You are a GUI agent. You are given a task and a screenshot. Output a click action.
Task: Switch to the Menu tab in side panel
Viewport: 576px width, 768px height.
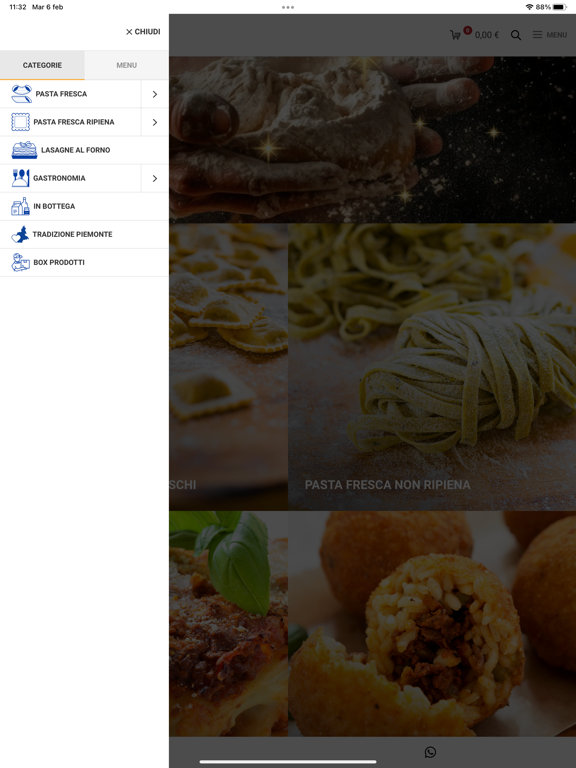coord(126,65)
